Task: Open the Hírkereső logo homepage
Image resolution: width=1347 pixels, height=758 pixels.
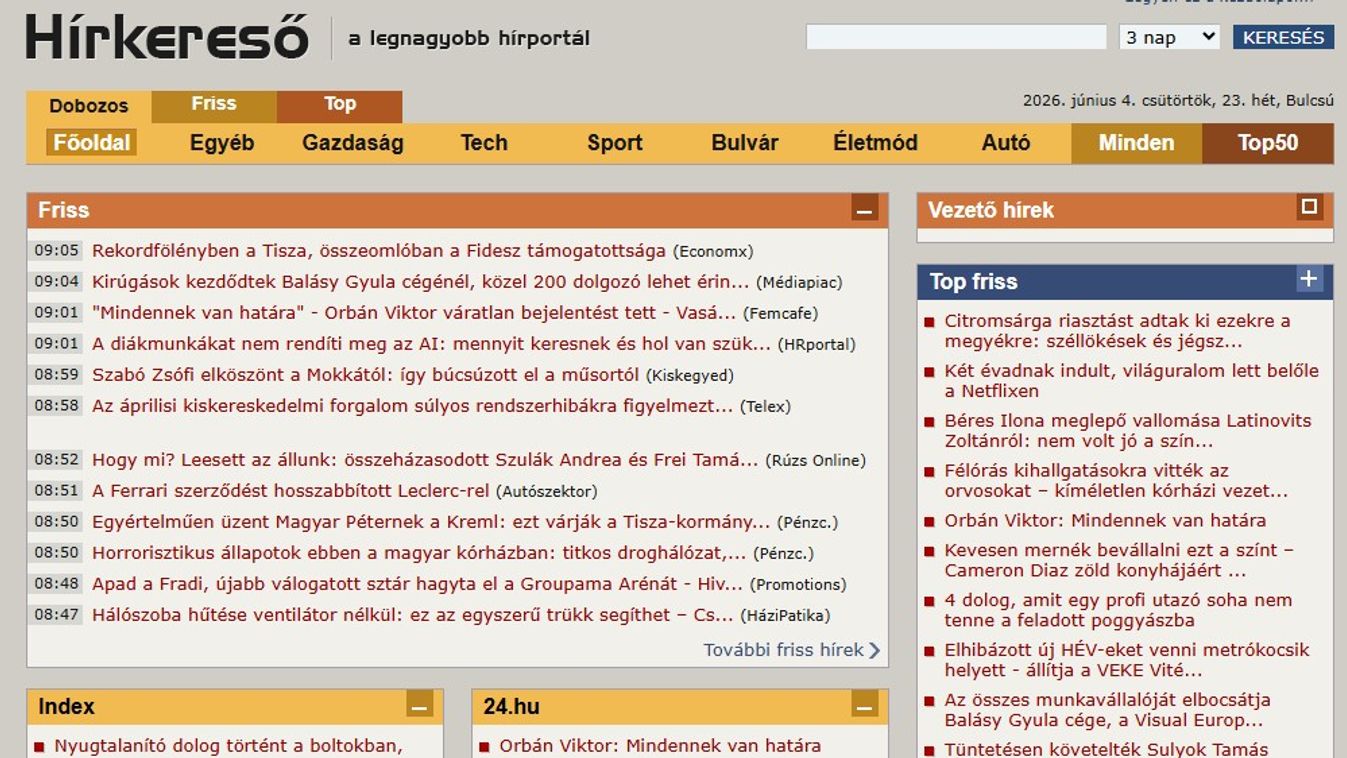Action: click(x=167, y=38)
